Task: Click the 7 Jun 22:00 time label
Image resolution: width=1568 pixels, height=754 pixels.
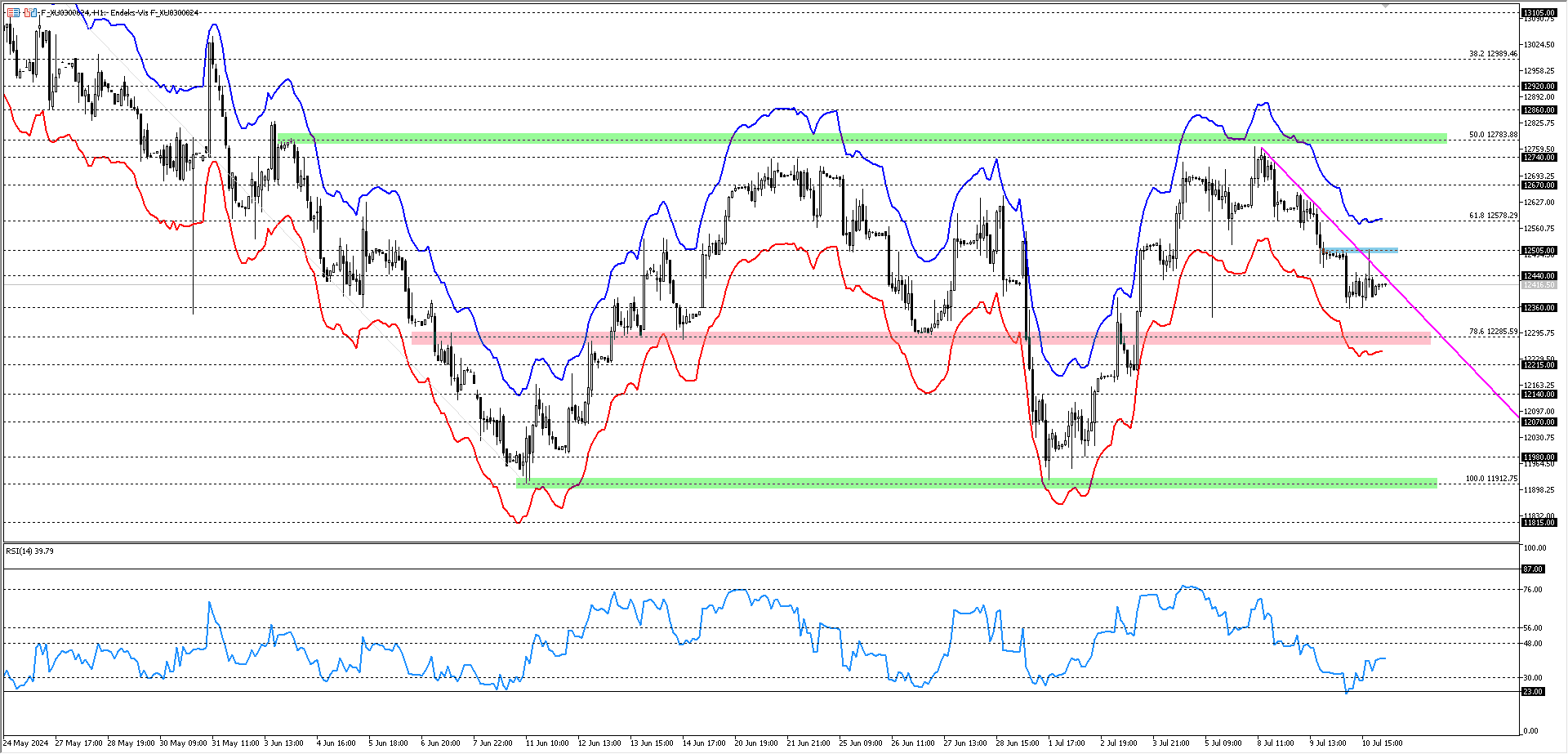Action: [x=492, y=743]
